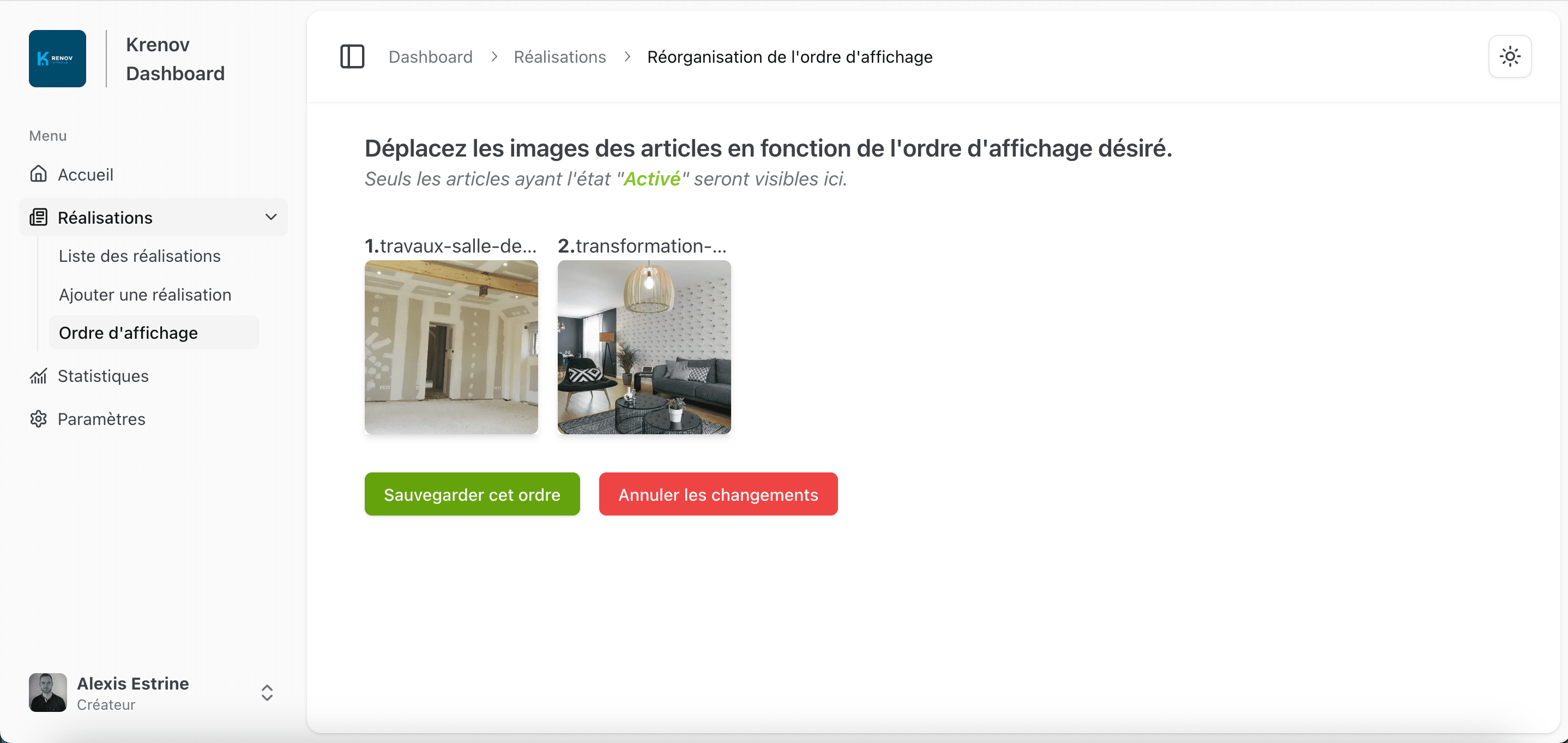Viewport: 1568px width, 743px height.
Task: Select Ordre d'affichage in the sidebar
Action: pos(128,333)
